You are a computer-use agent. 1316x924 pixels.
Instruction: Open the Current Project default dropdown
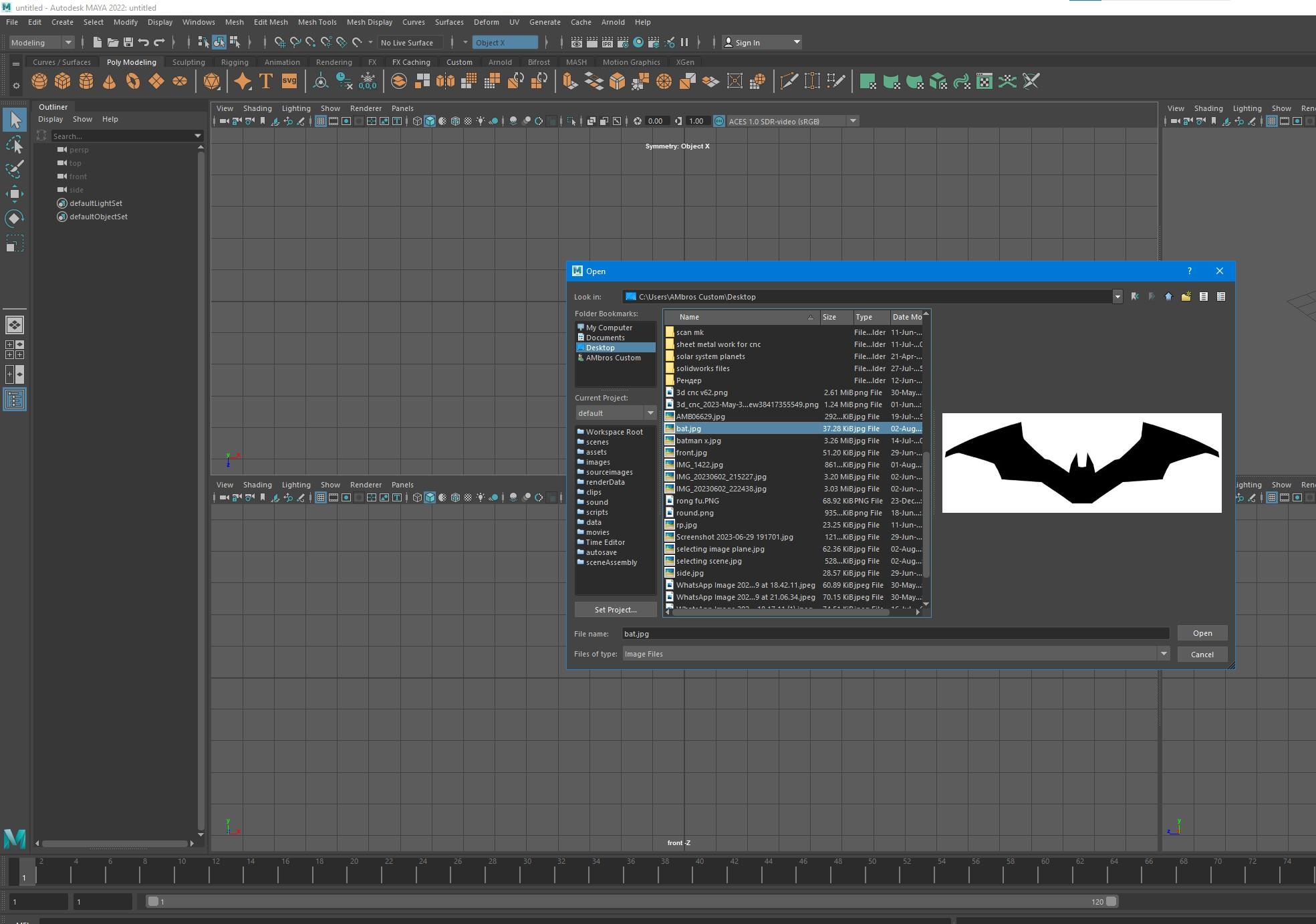(650, 413)
